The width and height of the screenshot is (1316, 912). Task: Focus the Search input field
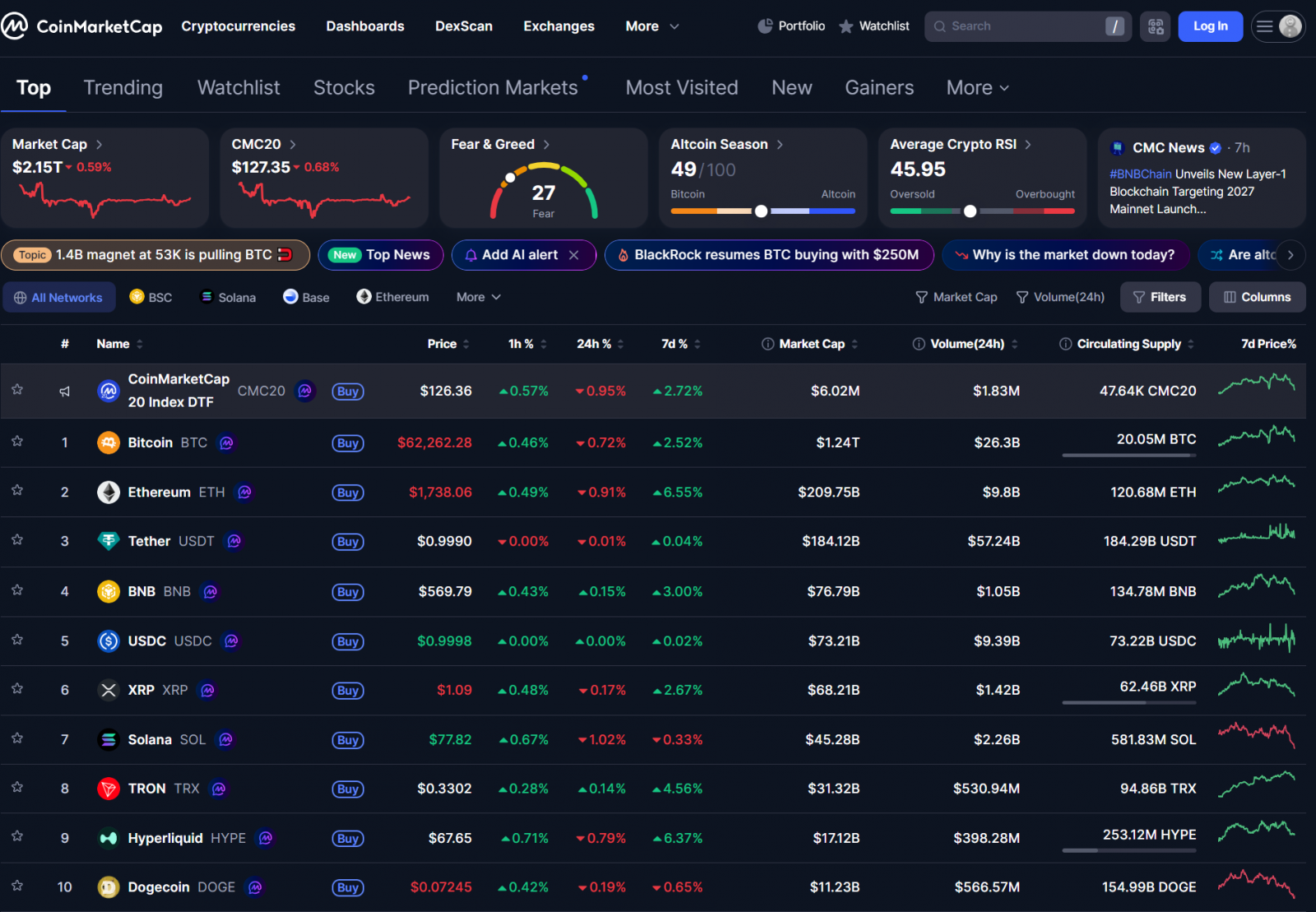coord(1027,26)
